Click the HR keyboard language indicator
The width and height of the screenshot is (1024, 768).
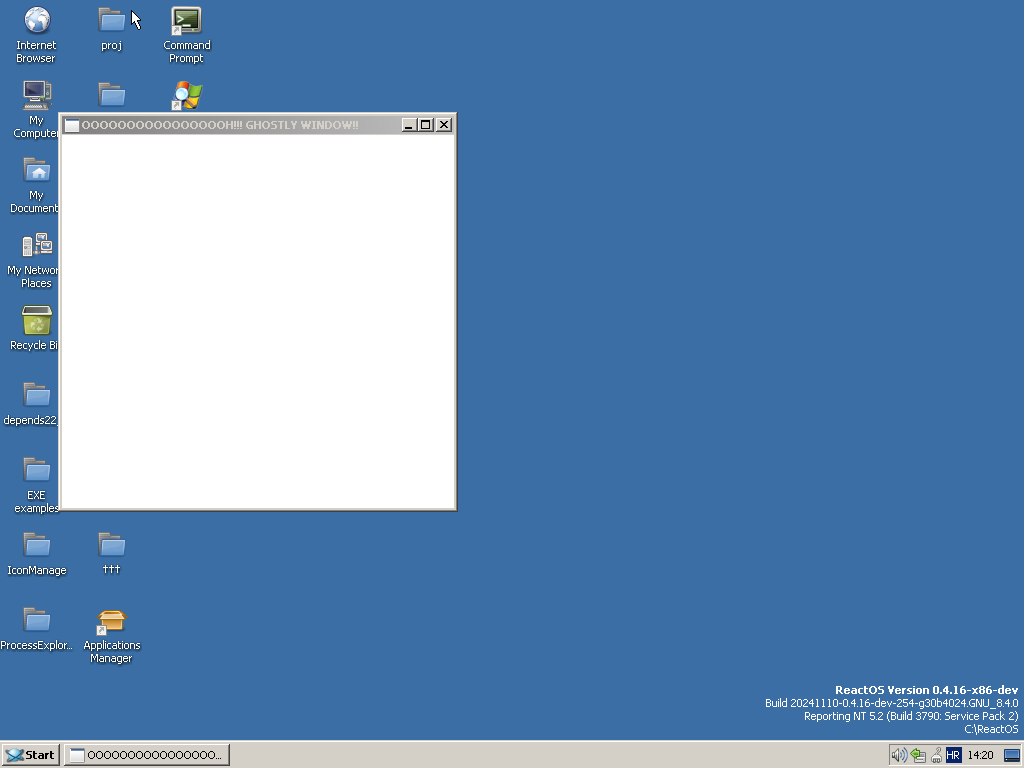pos(953,755)
